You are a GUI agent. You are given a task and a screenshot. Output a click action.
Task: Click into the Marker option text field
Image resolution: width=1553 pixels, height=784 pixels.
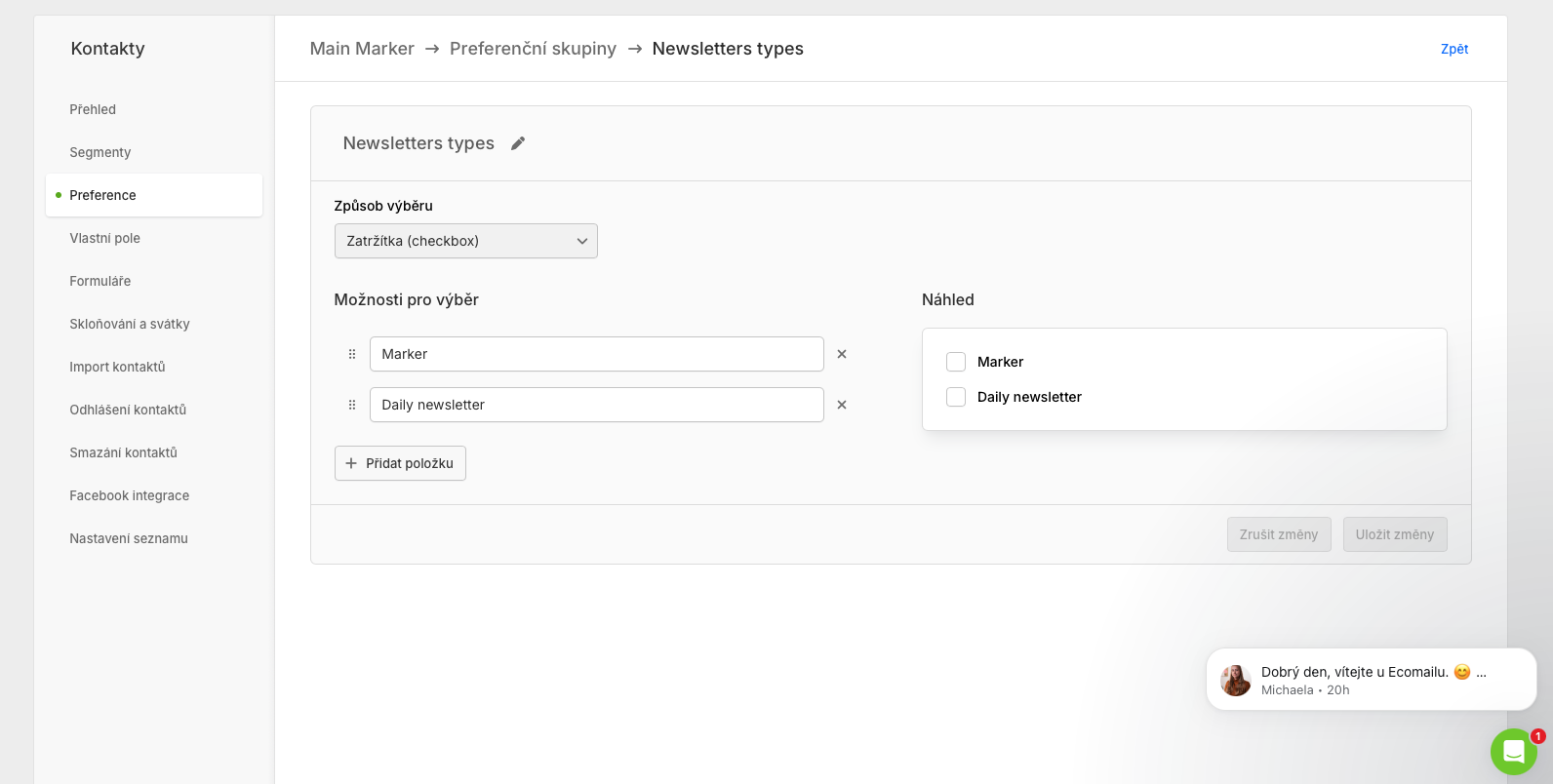tap(596, 354)
